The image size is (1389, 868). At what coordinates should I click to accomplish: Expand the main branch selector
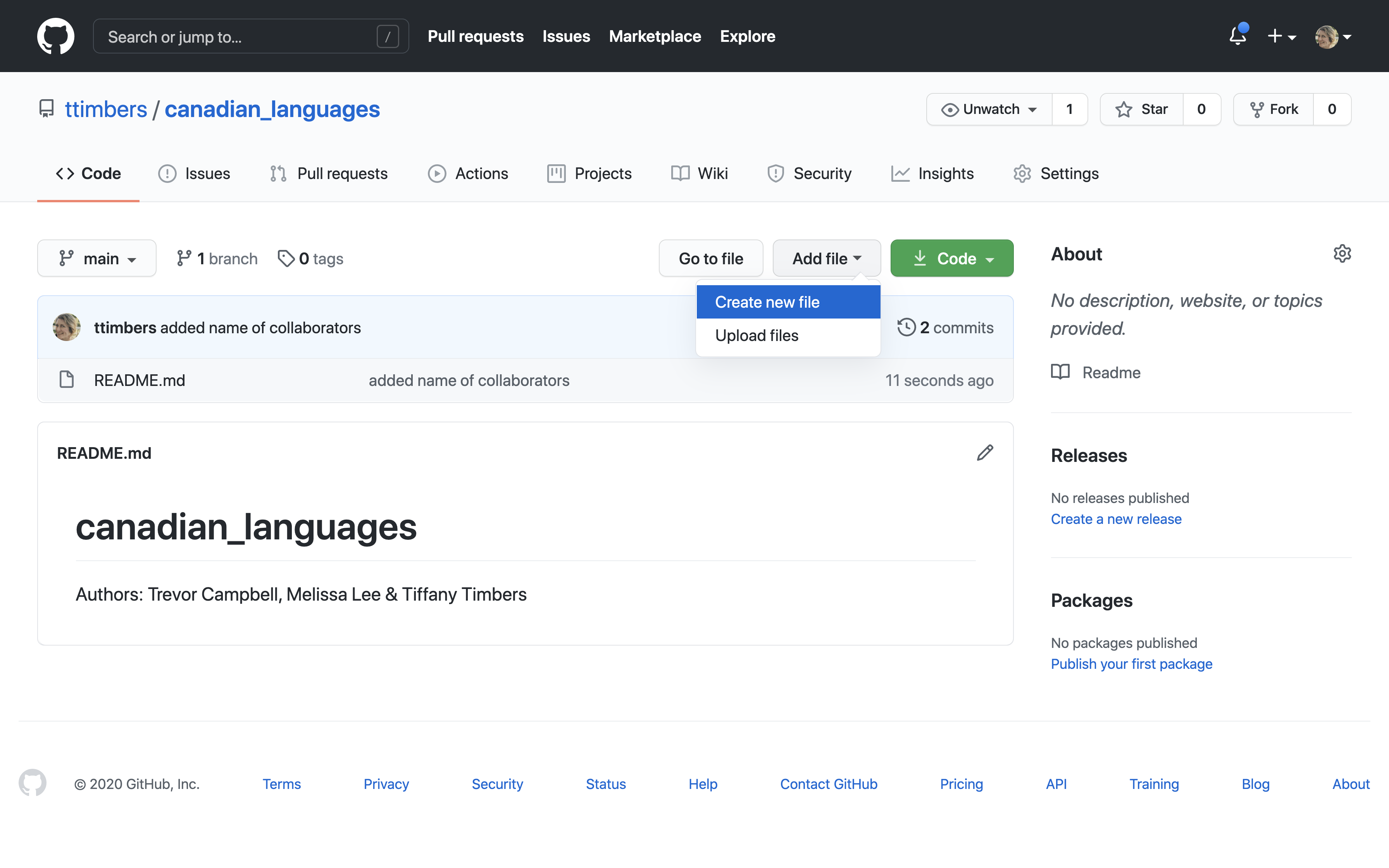[97, 258]
